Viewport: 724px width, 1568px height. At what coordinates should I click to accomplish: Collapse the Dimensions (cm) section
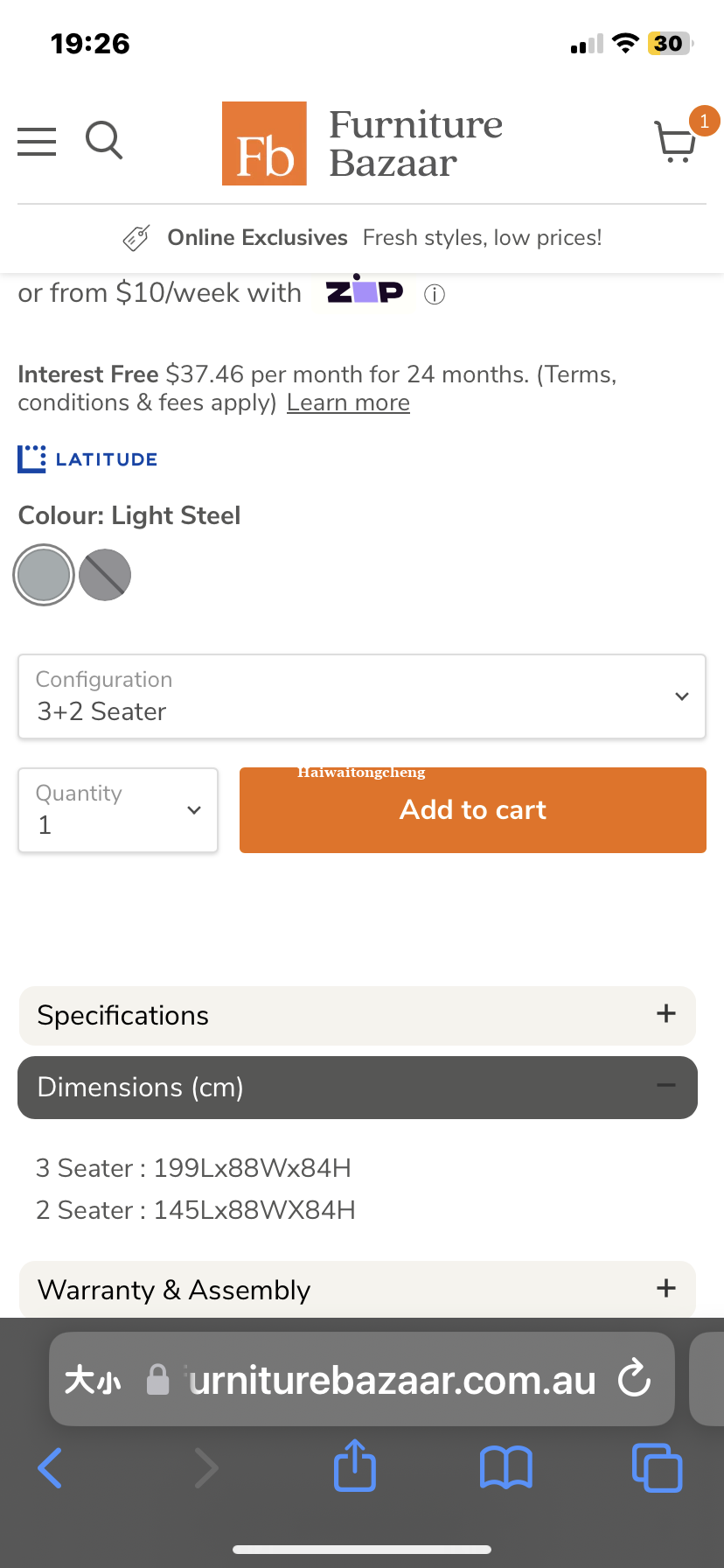tap(358, 1088)
